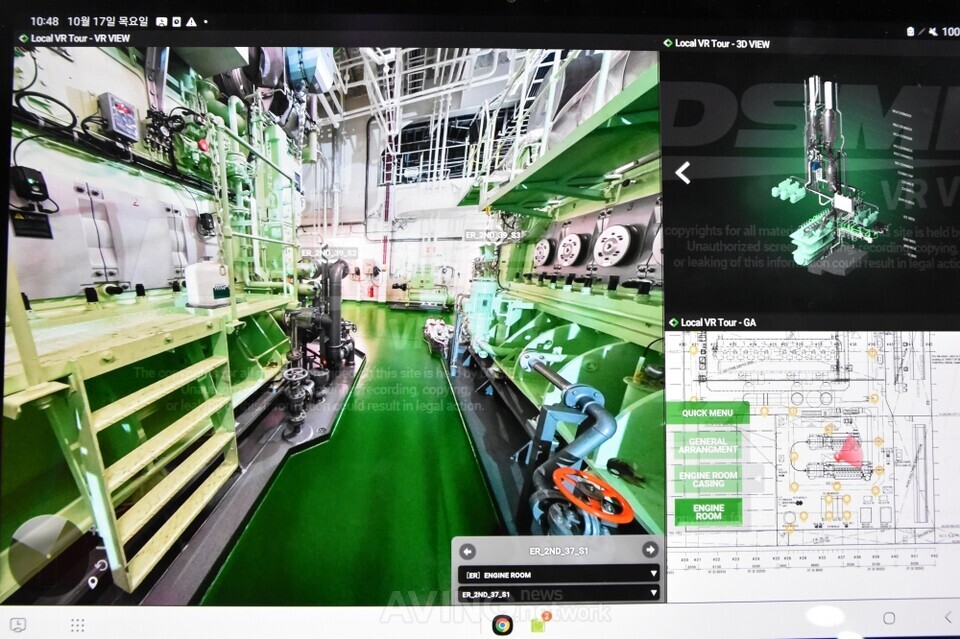Viewport: 960px width, 639px height.
Task: Tap the back button in navigation bar
Action: tap(948, 618)
